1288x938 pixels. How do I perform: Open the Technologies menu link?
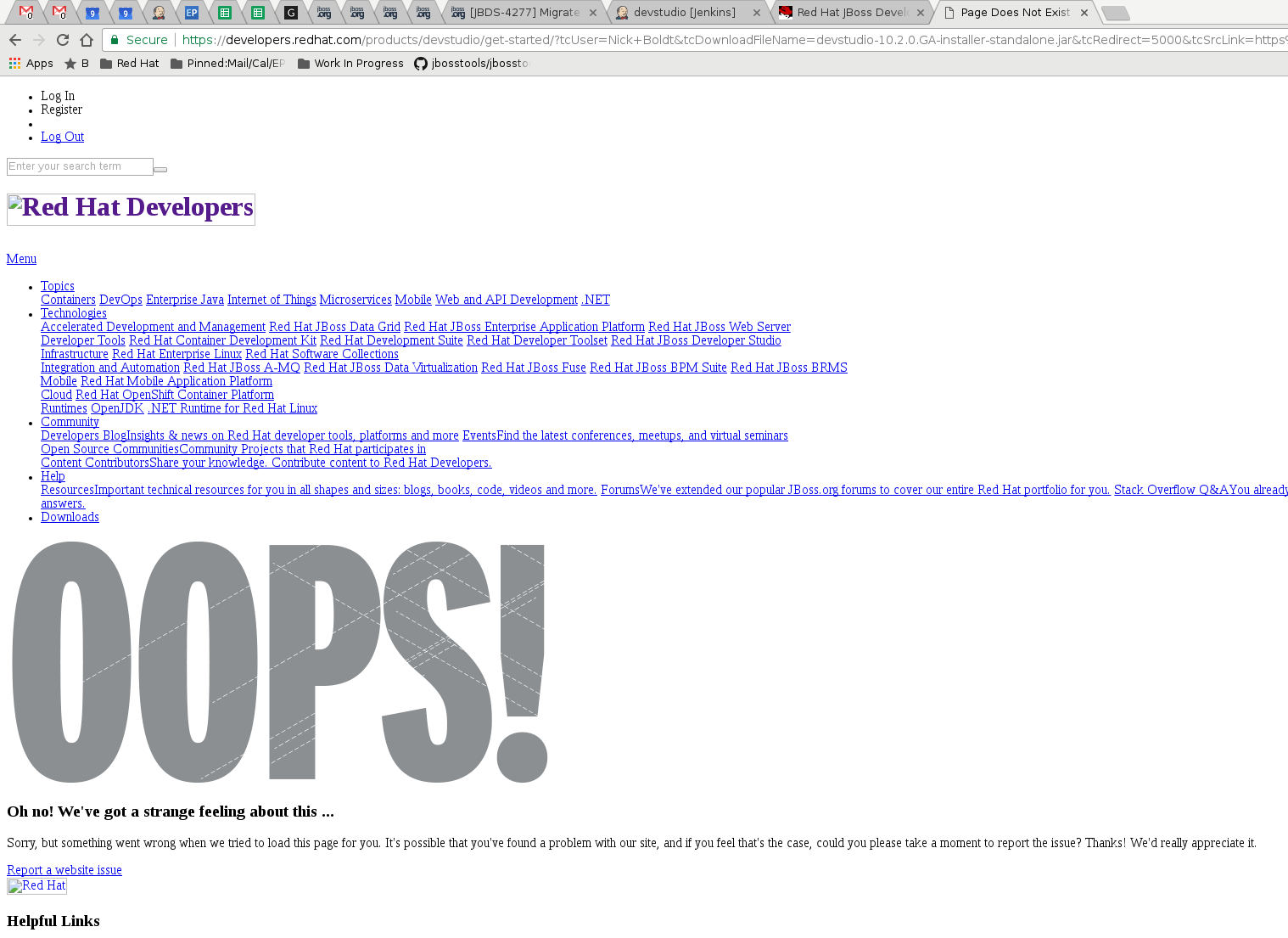pos(74,313)
